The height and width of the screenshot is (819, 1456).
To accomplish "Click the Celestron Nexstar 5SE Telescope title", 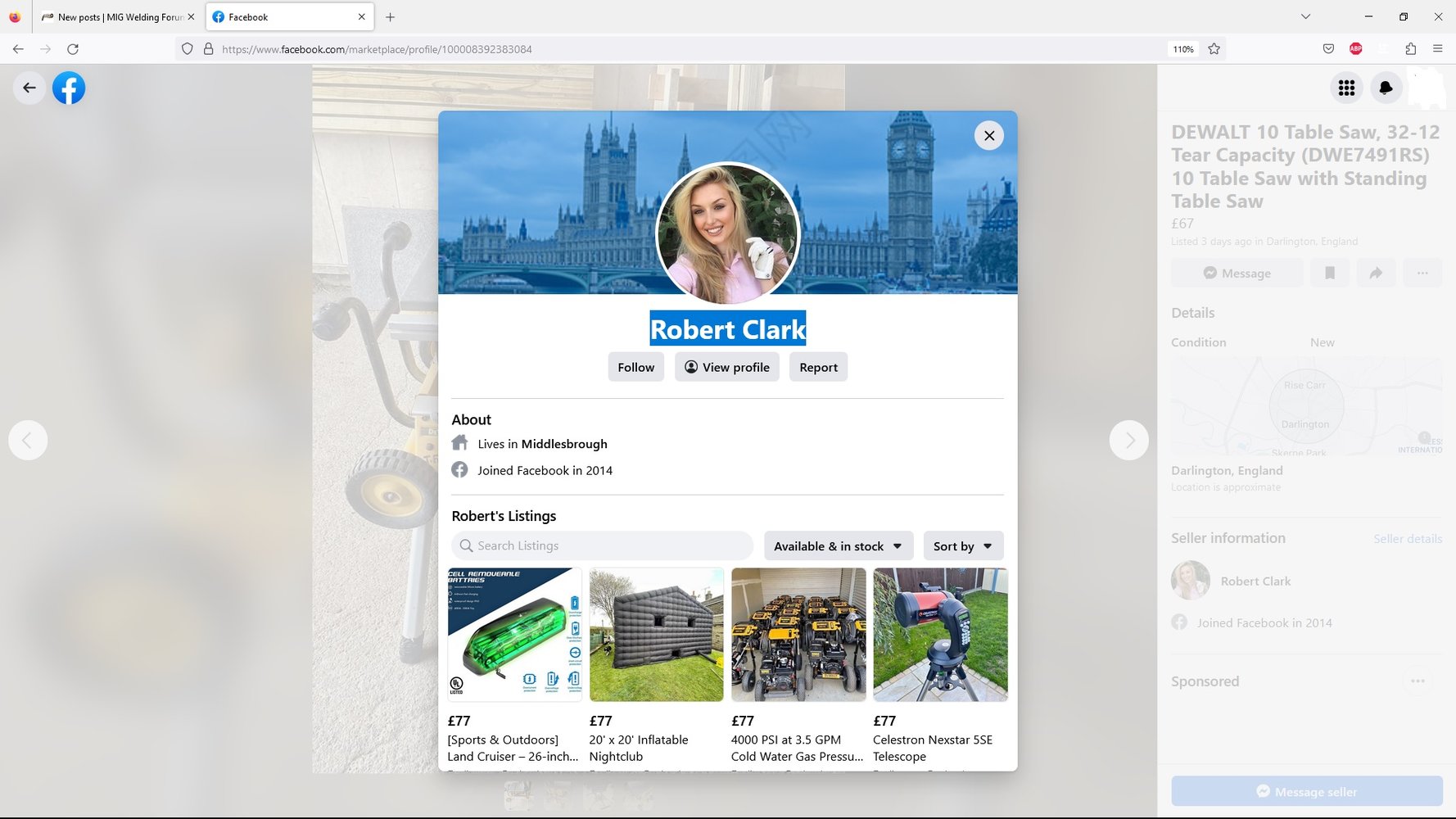I will click(933, 748).
